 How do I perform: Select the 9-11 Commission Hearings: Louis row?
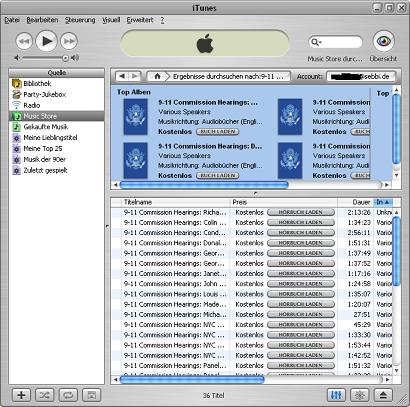point(252,294)
